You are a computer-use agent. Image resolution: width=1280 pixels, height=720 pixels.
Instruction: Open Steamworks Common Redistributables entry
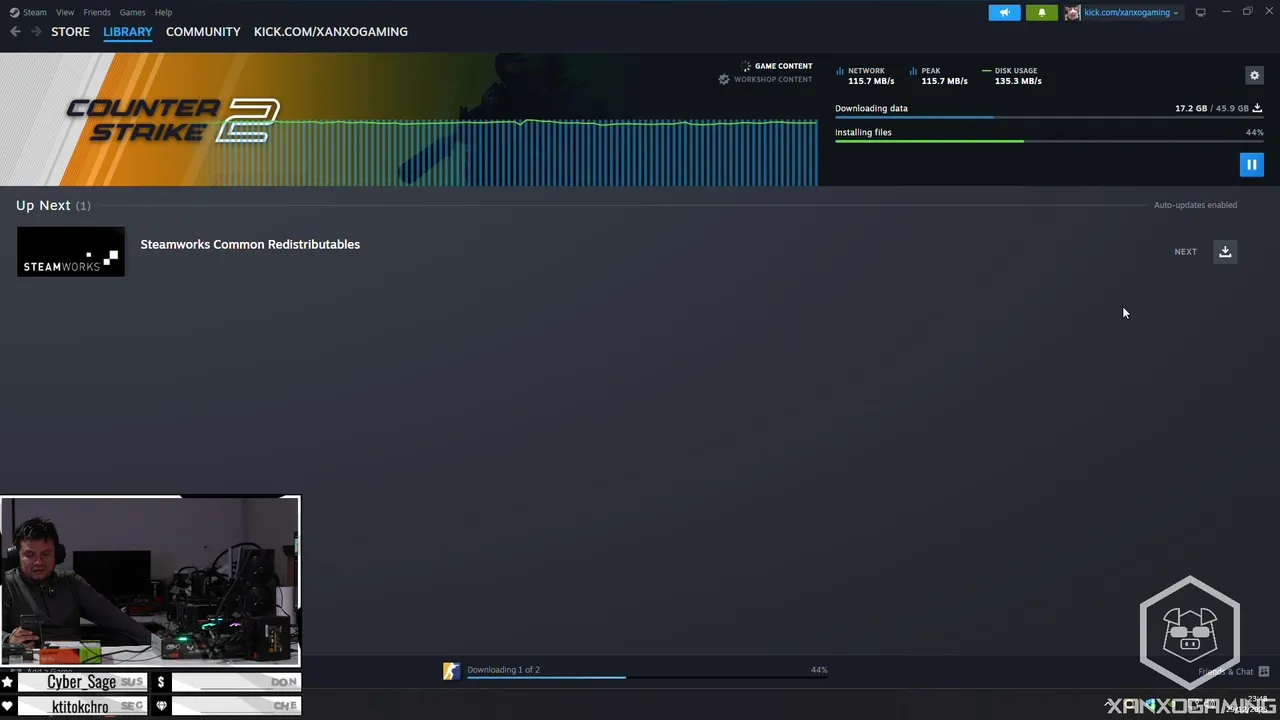(250, 244)
